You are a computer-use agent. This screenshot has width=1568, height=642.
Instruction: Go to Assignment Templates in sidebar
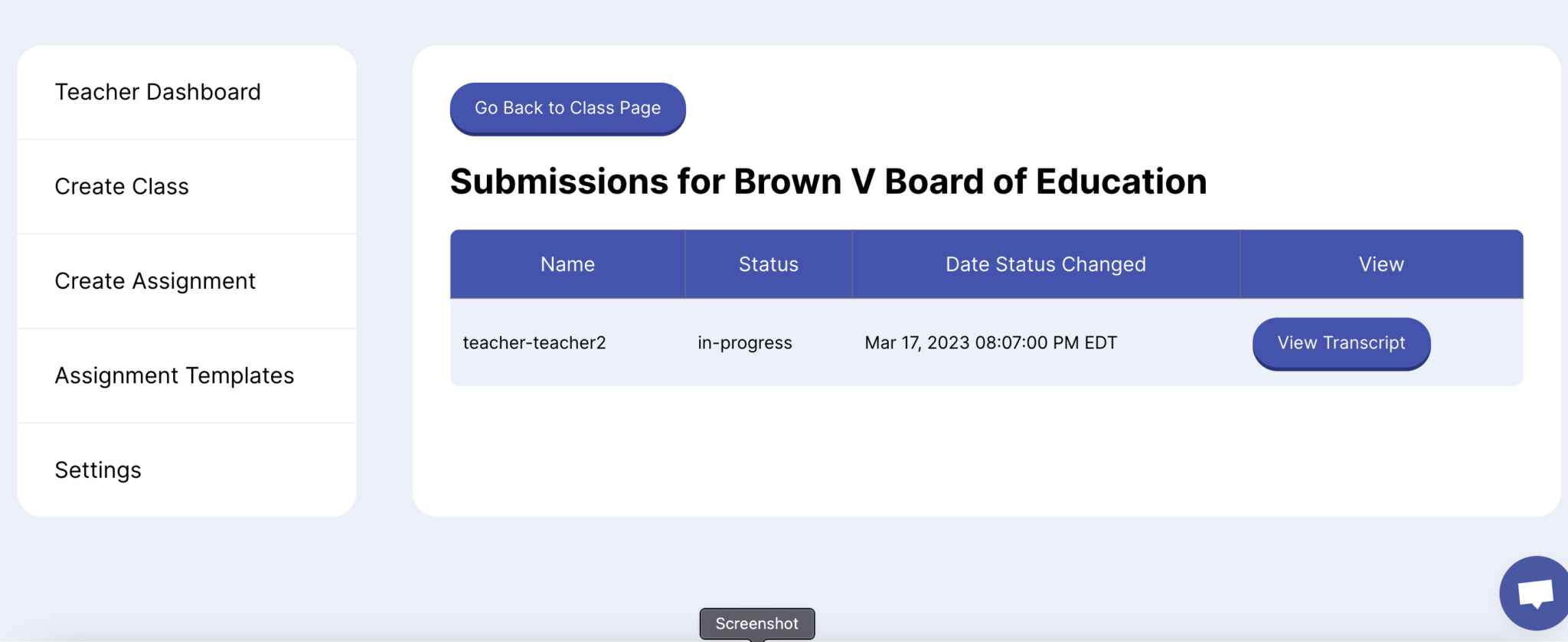pyautogui.click(x=175, y=375)
